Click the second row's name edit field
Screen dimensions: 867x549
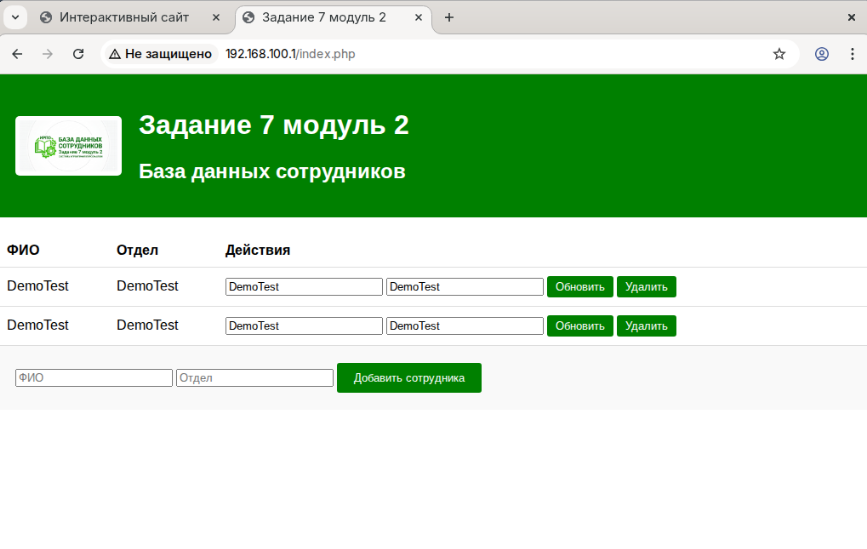(x=304, y=326)
